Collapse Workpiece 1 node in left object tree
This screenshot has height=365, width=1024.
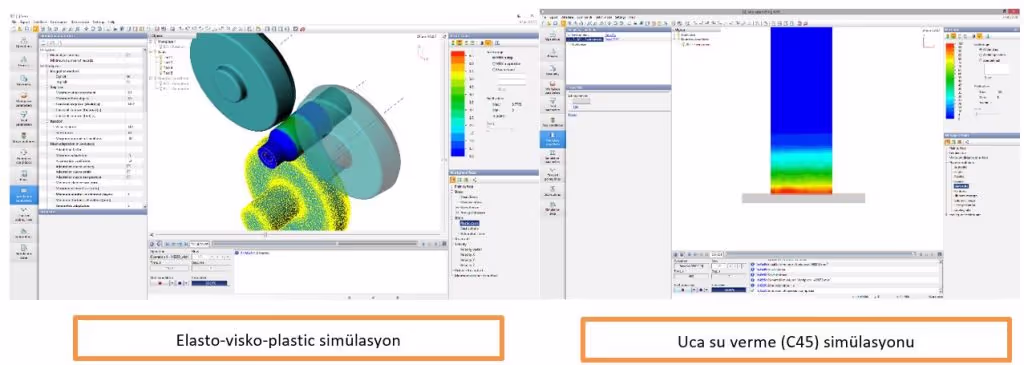click(x=152, y=42)
